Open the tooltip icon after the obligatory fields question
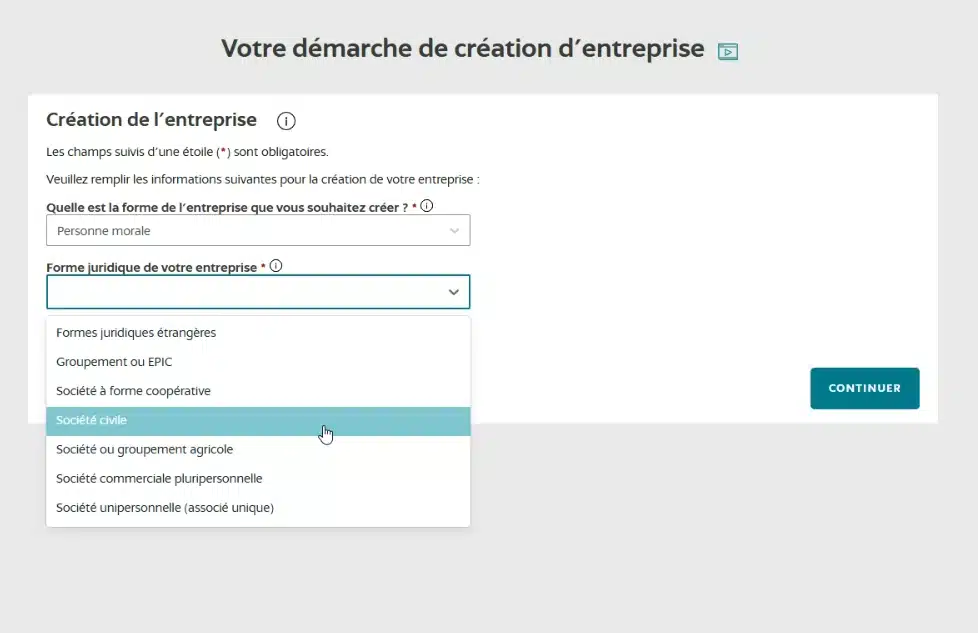The image size is (978, 633). (426, 204)
